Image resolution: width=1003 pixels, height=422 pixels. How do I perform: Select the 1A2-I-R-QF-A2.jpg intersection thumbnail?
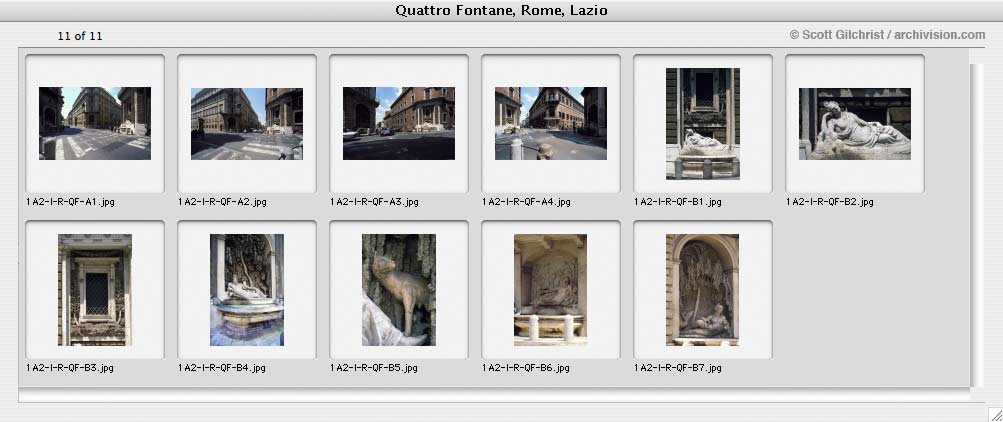[247, 123]
